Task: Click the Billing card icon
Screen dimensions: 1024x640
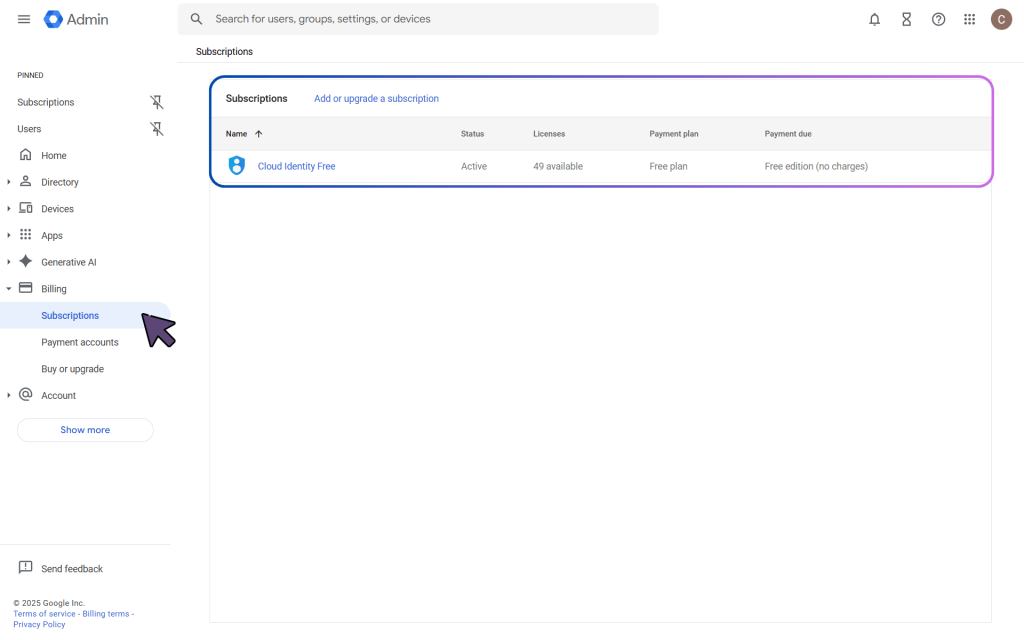Action: click(x=25, y=288)
